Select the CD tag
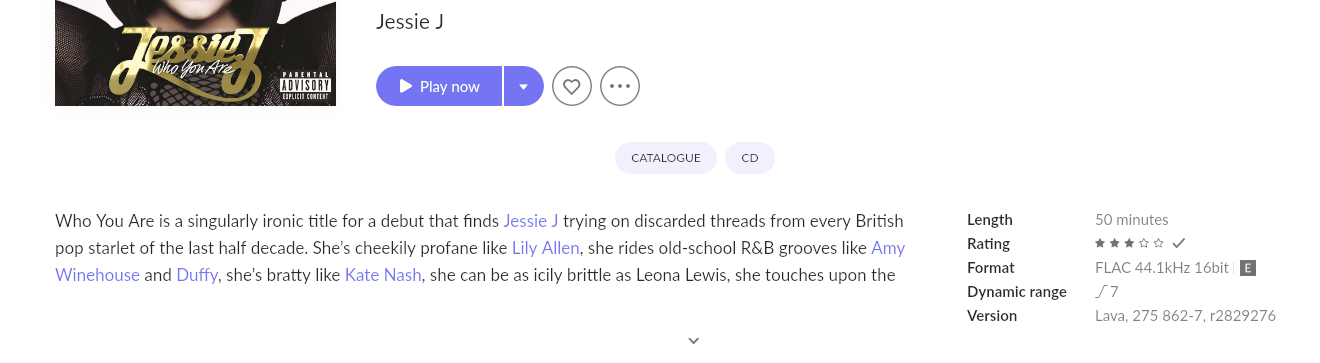Viewport: 1320px width, 363px height. [750, 158]
